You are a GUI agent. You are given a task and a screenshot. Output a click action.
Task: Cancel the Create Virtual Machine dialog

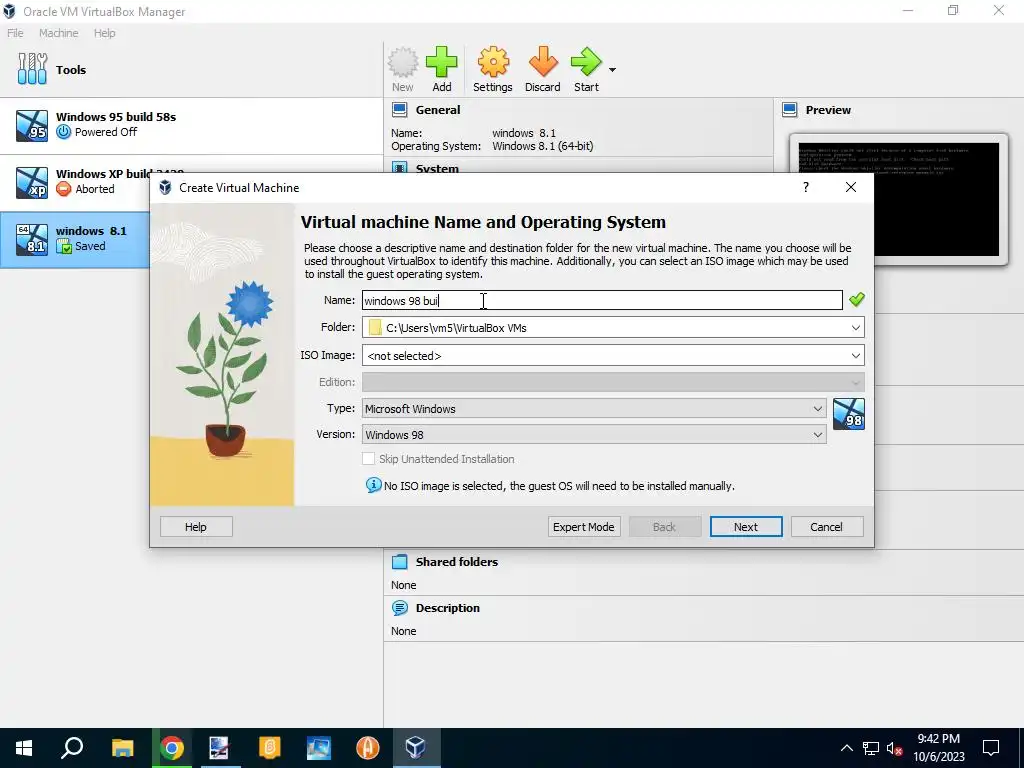tap(827, 527)
